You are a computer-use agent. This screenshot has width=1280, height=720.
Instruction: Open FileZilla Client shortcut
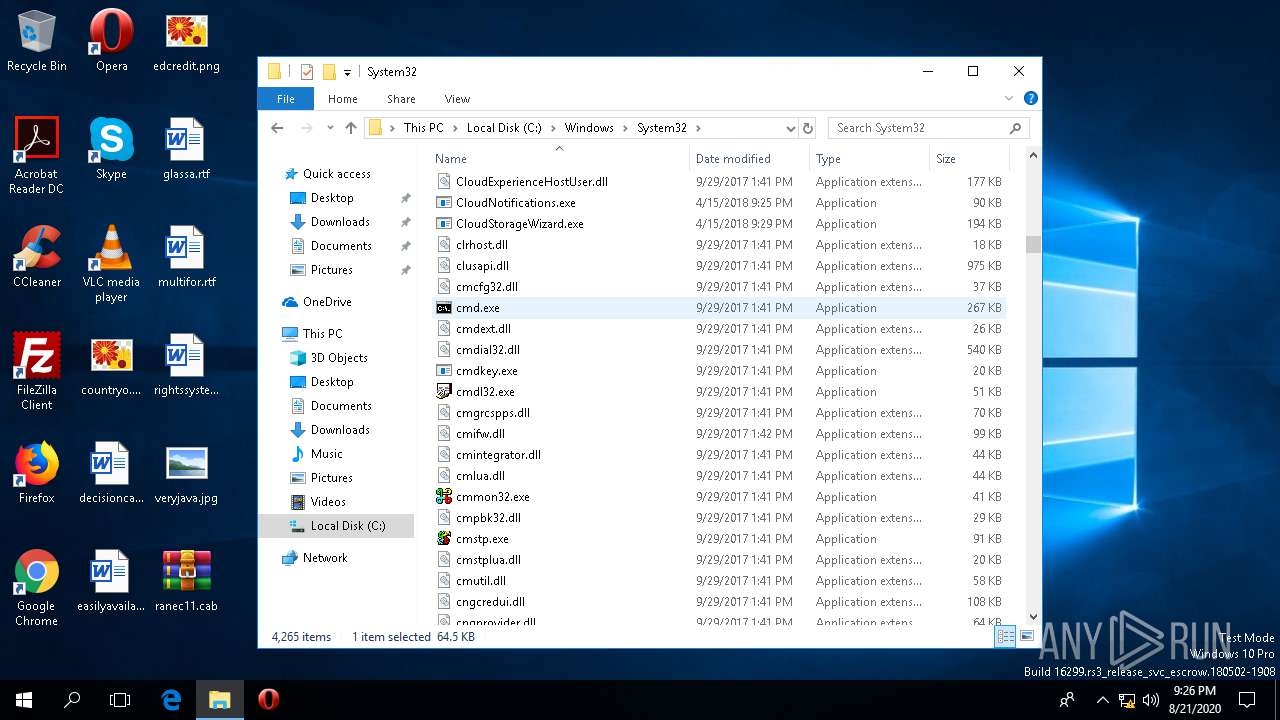click(x=37, y=372)
